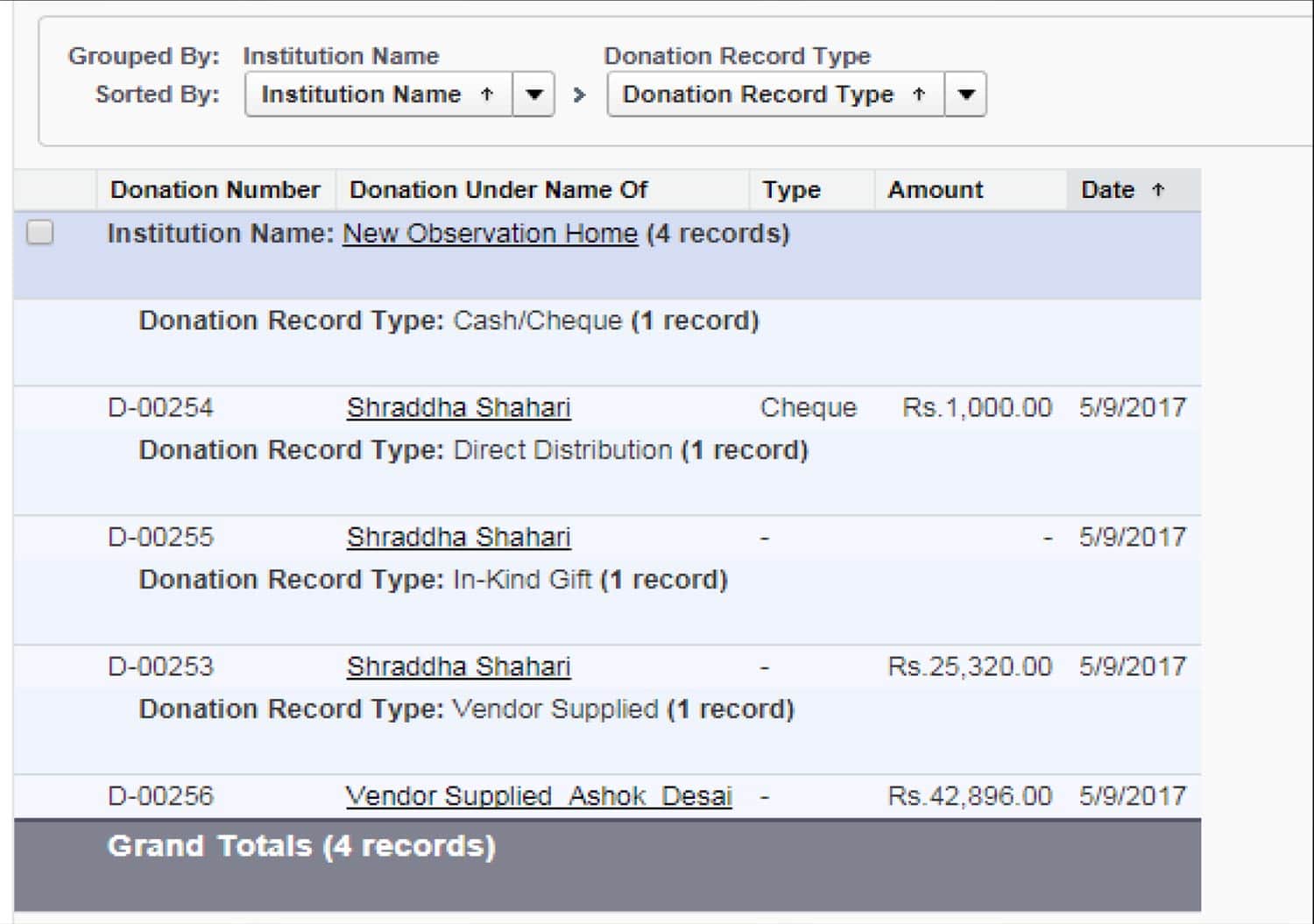
Task: Open Shraddha Shahari link in D-00253 row
Action: click(x=458, y=667)
